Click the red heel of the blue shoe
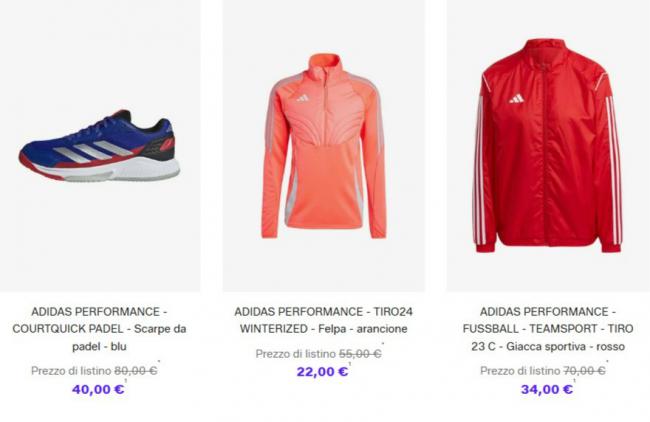This screenshot has width=650, height=422. pos(167,144)
